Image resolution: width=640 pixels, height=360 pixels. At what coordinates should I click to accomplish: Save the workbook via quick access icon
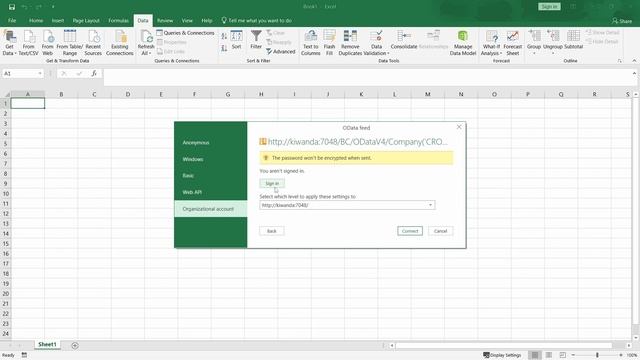point(12,7)
